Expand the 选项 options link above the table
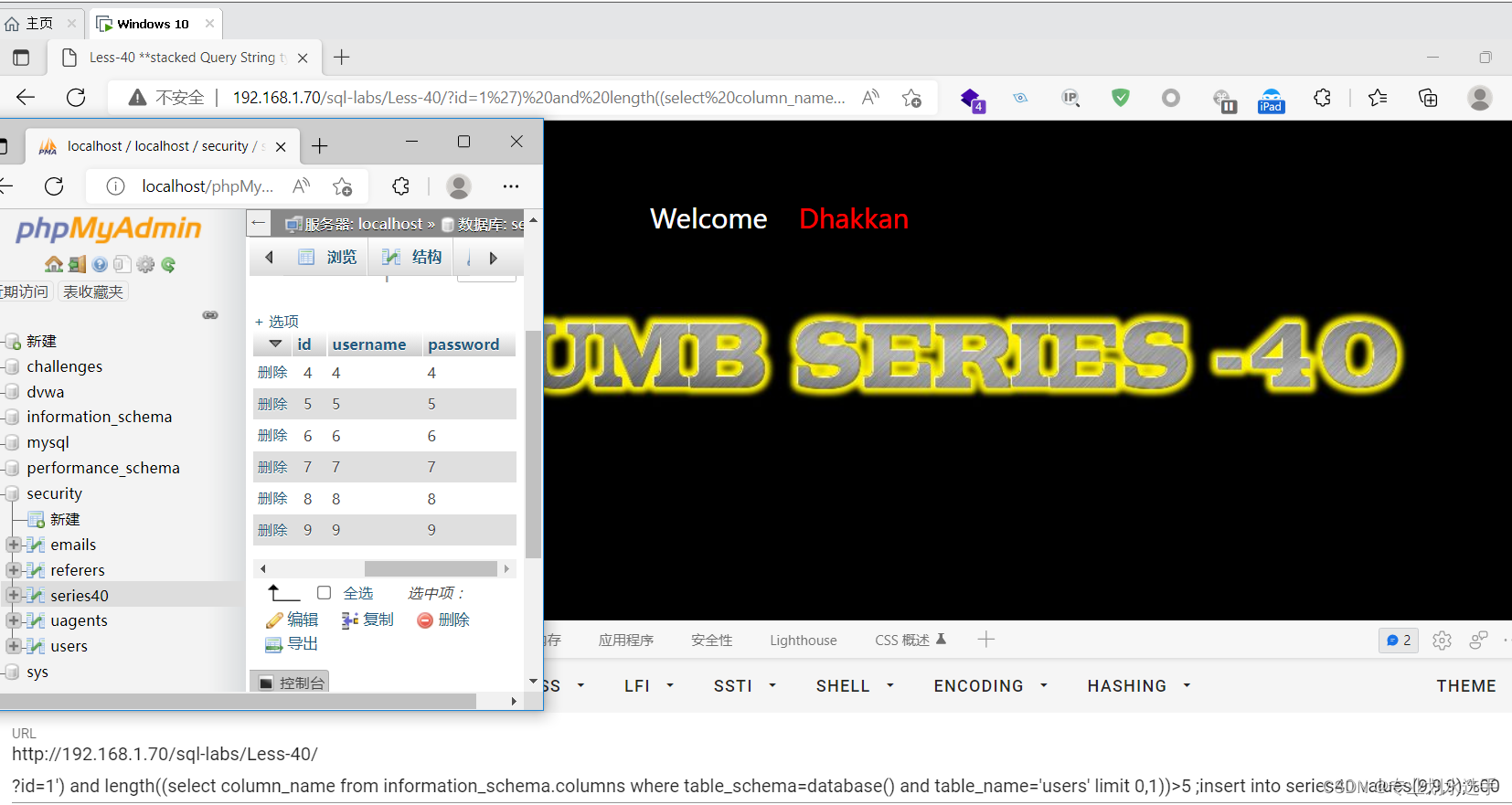Image resolution: width=1512 pixels, height=805 pixels. coord(277,322)
